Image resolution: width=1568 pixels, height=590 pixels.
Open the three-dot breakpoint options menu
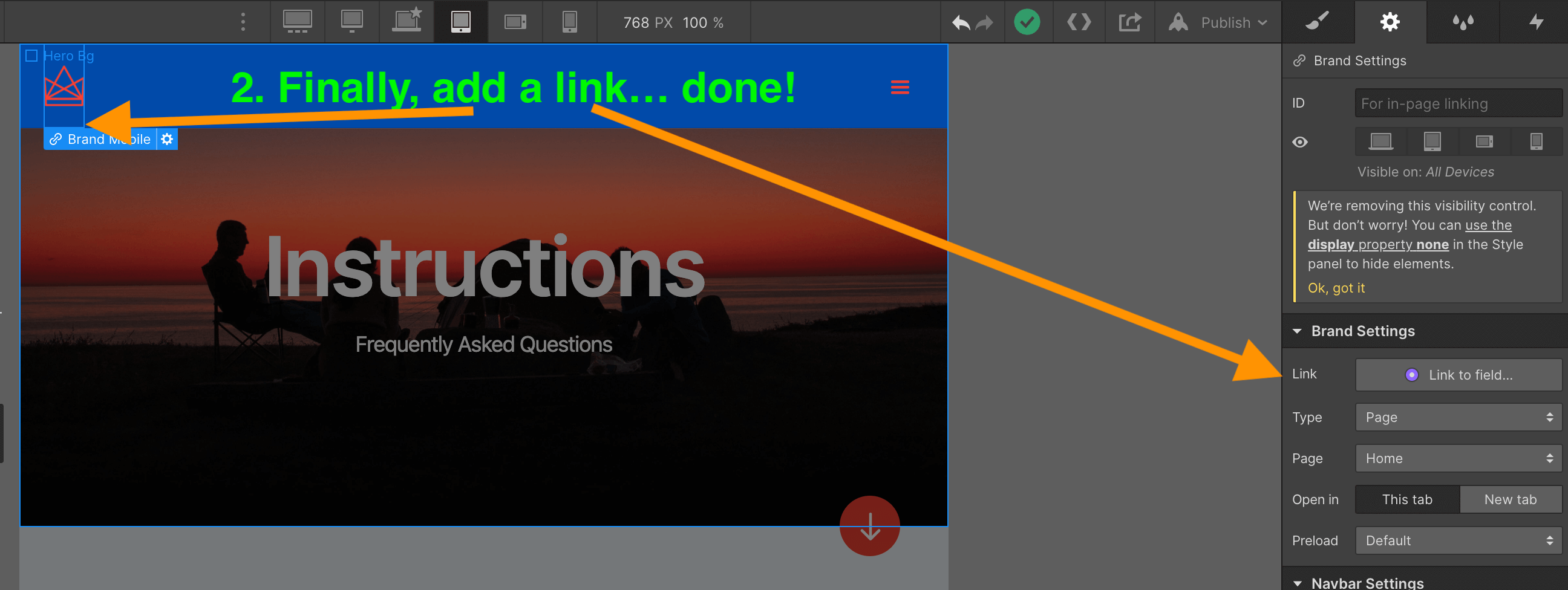(x=243, y=22)
